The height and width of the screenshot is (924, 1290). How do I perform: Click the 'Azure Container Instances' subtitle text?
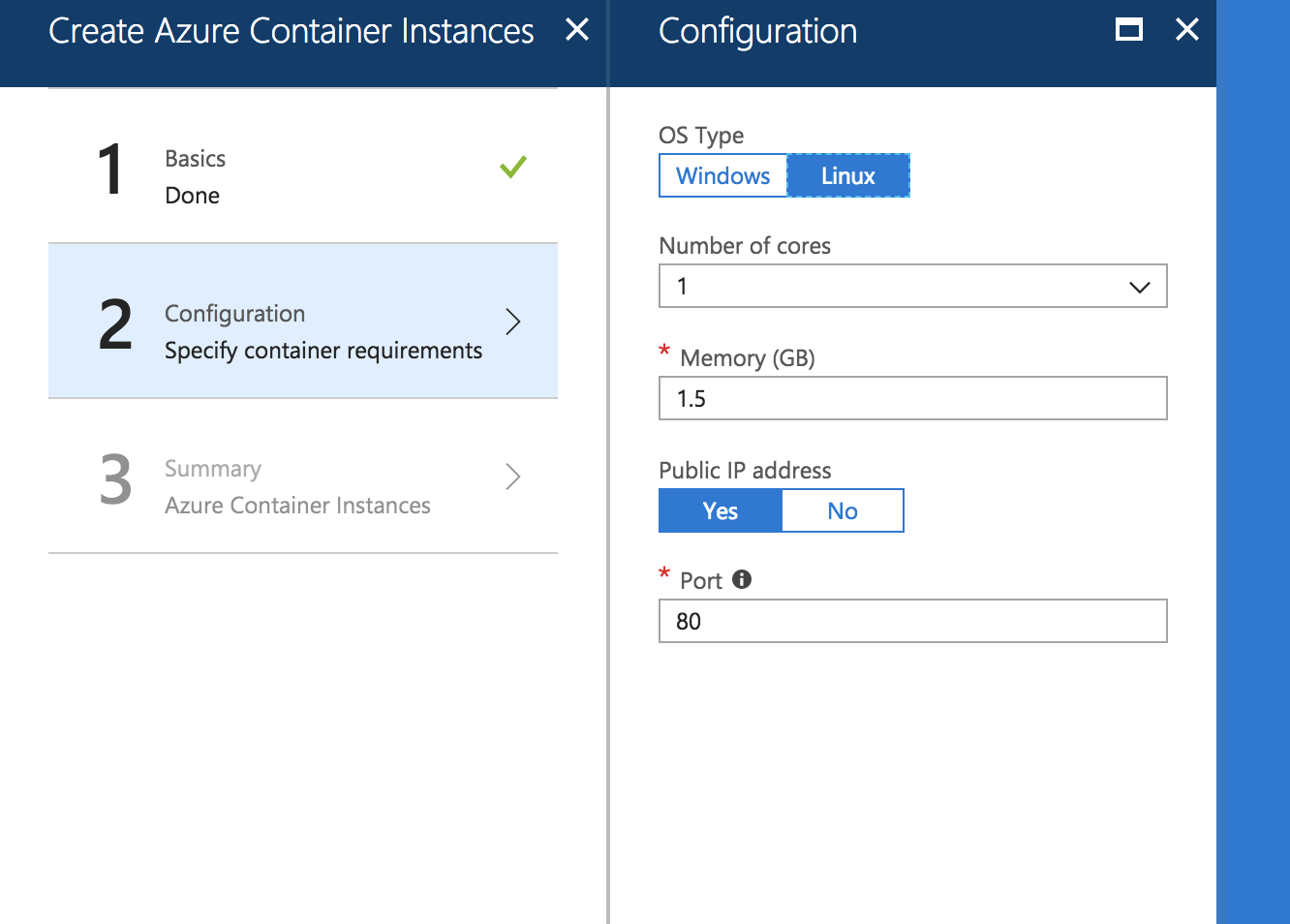coord(297,506)
